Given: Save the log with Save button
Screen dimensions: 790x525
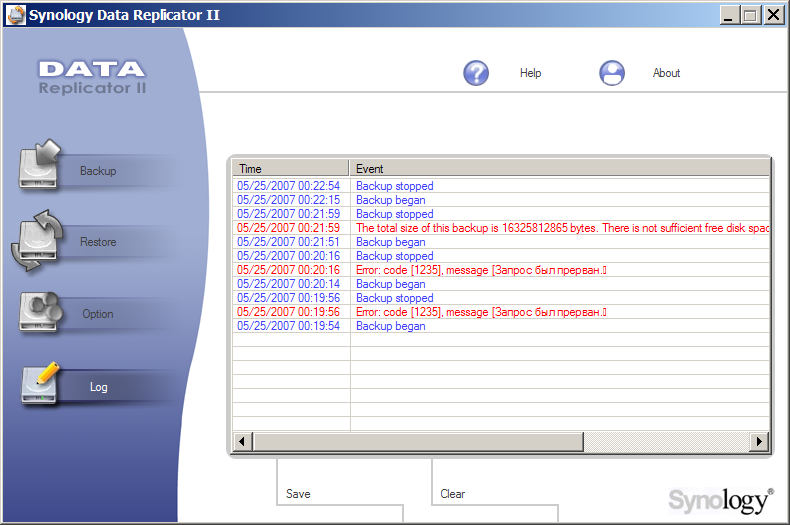Looking at the screenshot, I should [298, 494].
